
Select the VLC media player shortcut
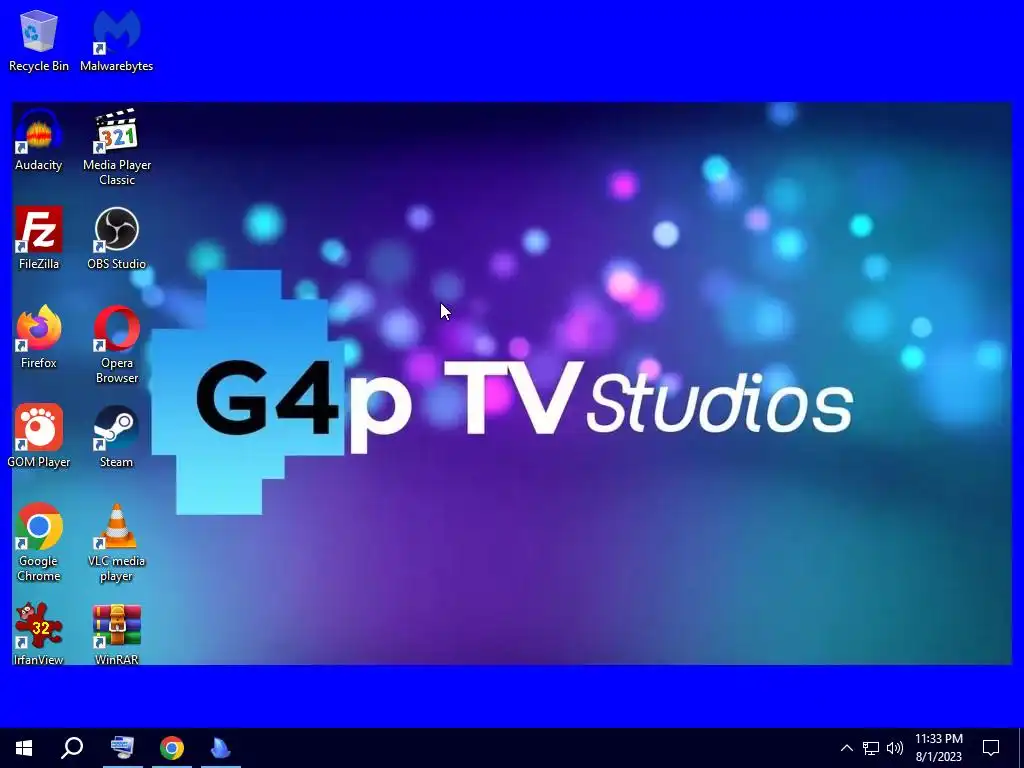(116, 543)
